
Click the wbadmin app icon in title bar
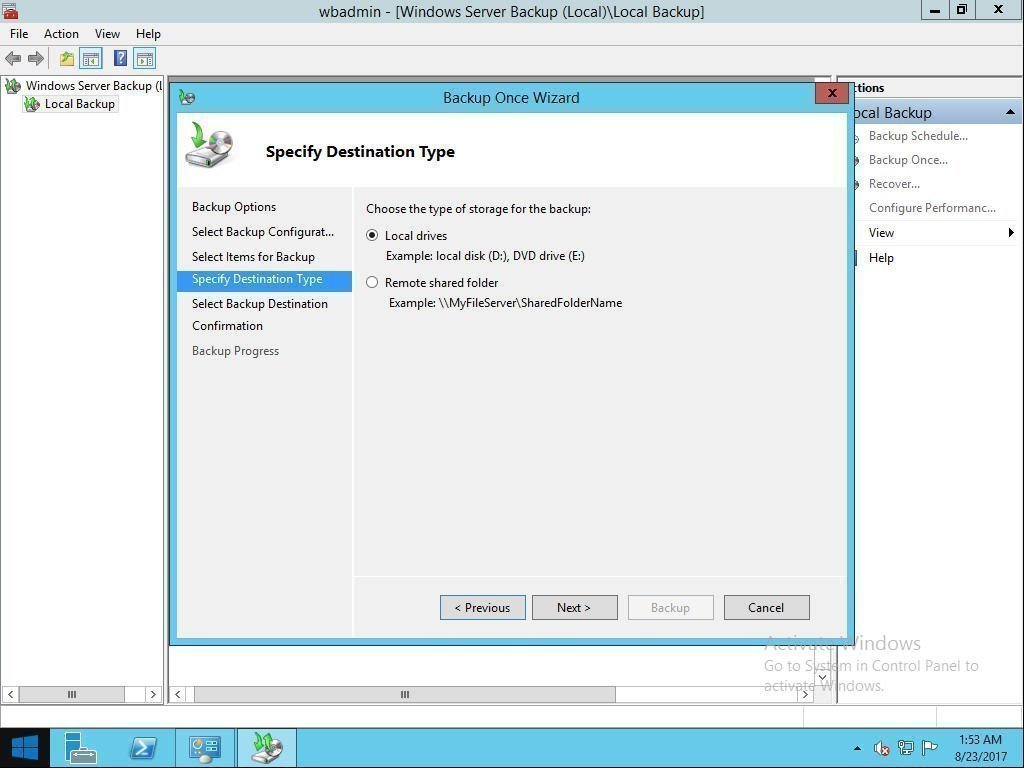(x=10, y=10)
